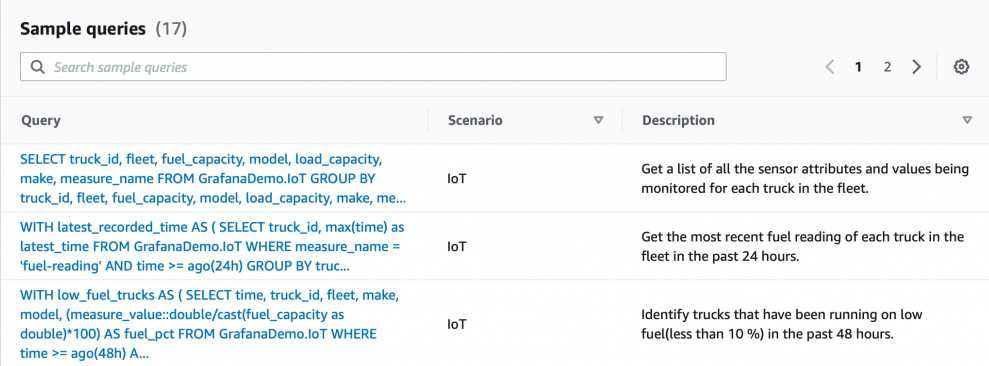
Task: Click the search magnifier icon
Action: (38, 67)
